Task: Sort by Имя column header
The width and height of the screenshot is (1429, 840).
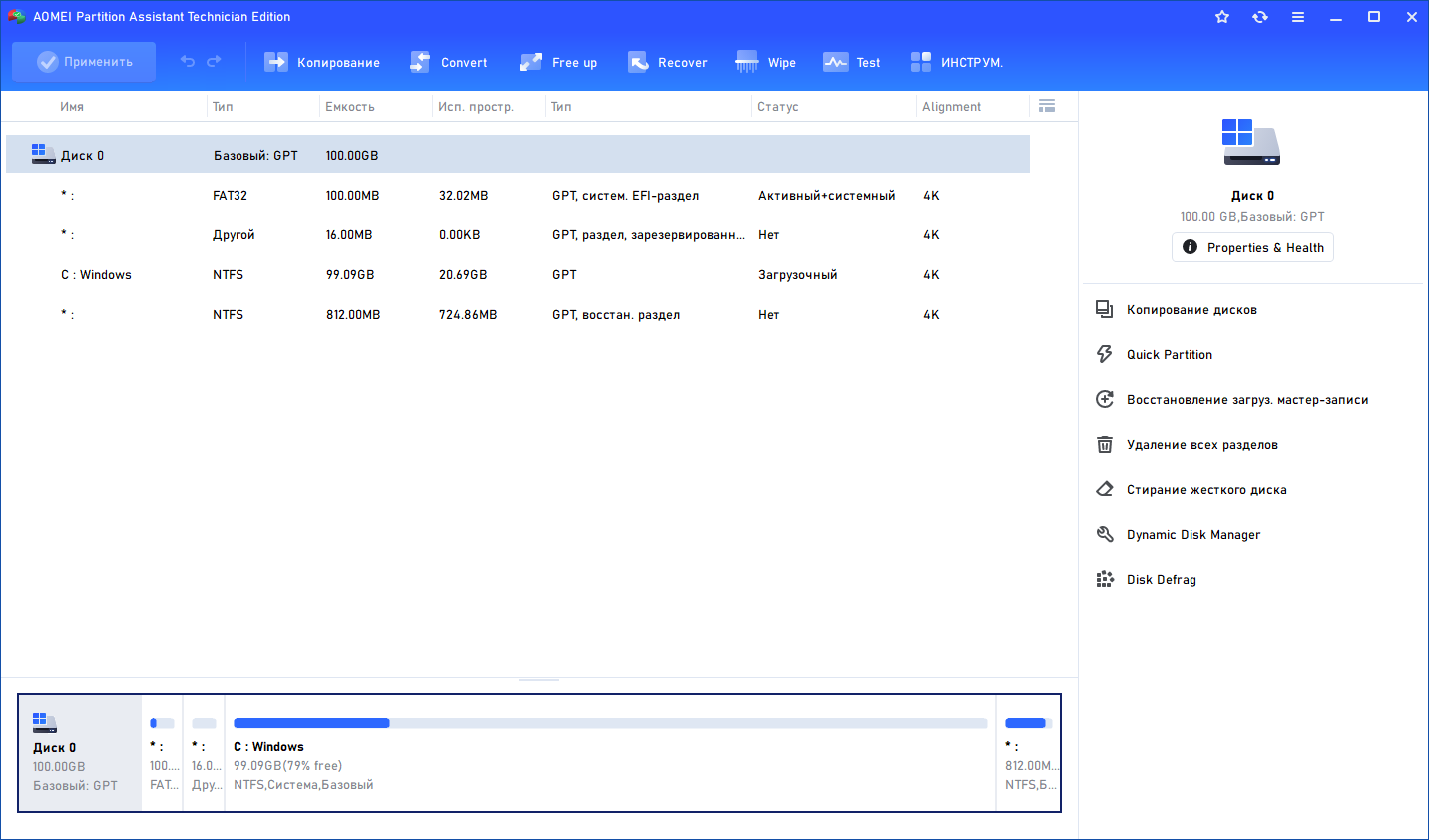Action: (x=72, y=107)
